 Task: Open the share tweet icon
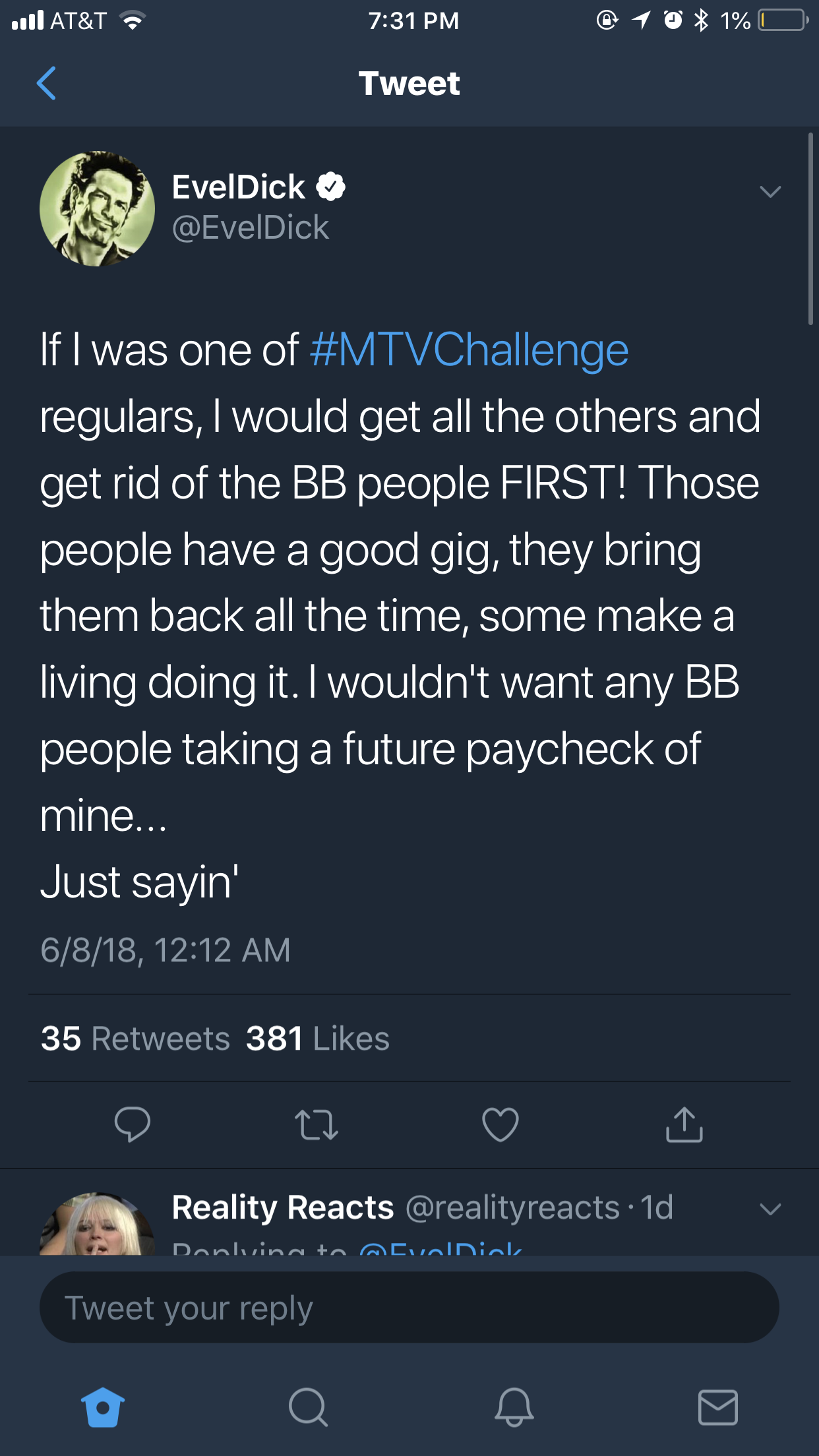(684, 1124)
